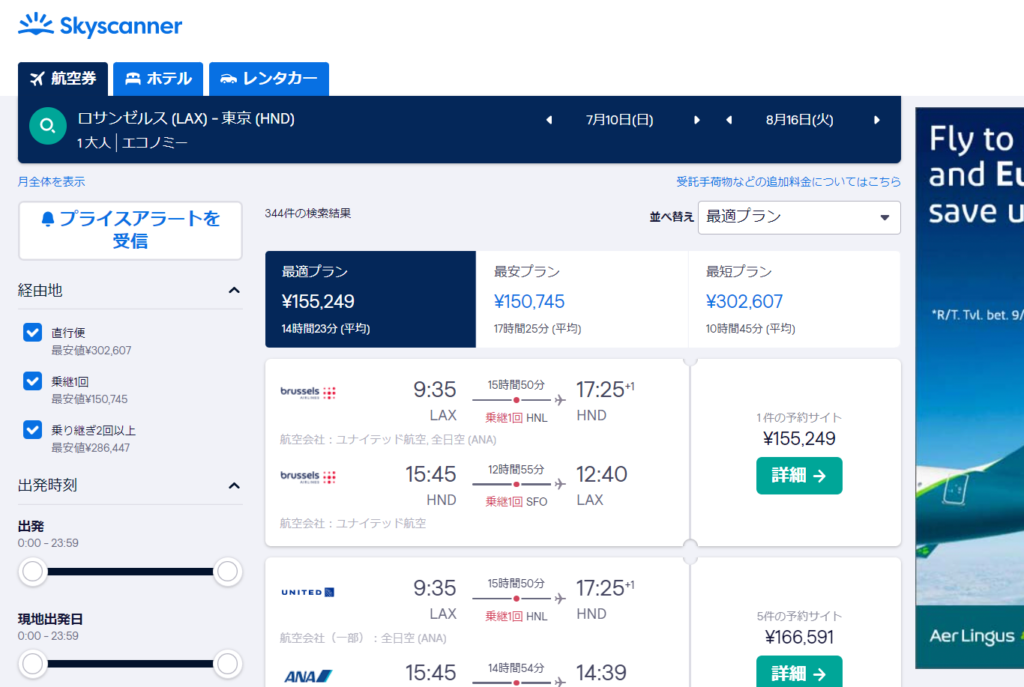Screen dimensions: 1024x687
Task: Open the 受託手荷物 additional fees link
Action: [788, 182]
